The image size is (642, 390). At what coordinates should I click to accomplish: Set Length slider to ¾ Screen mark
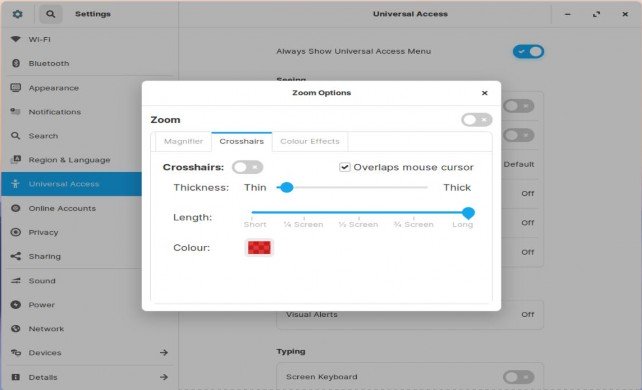414,213
